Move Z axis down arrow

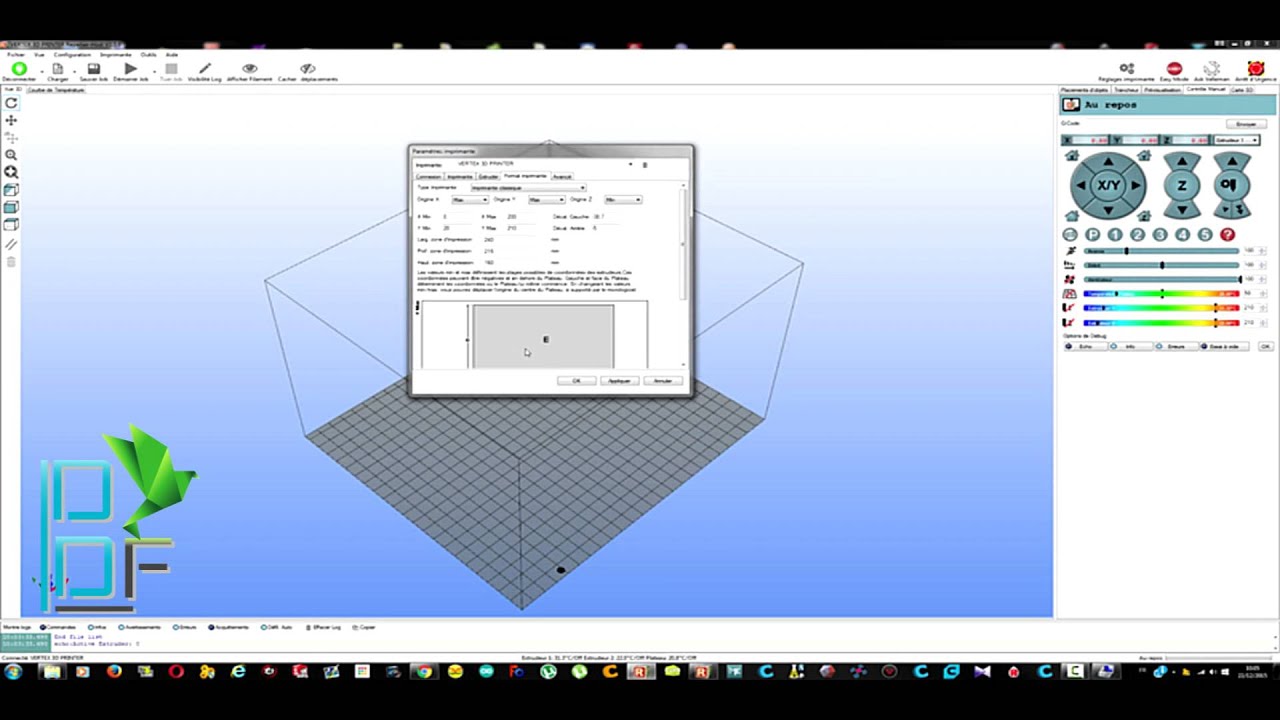click(1182, 209)
